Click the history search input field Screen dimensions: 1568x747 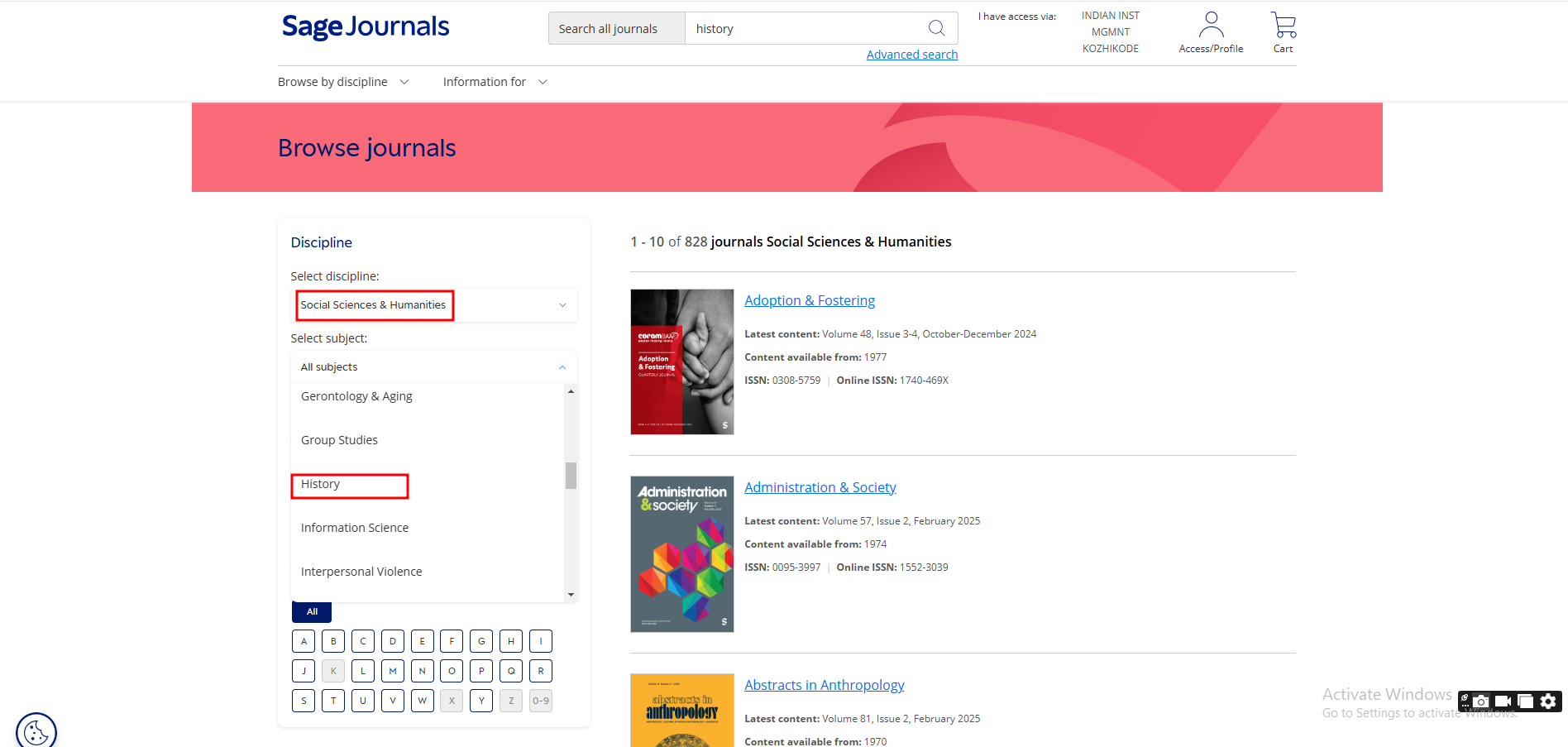point(802,29)
